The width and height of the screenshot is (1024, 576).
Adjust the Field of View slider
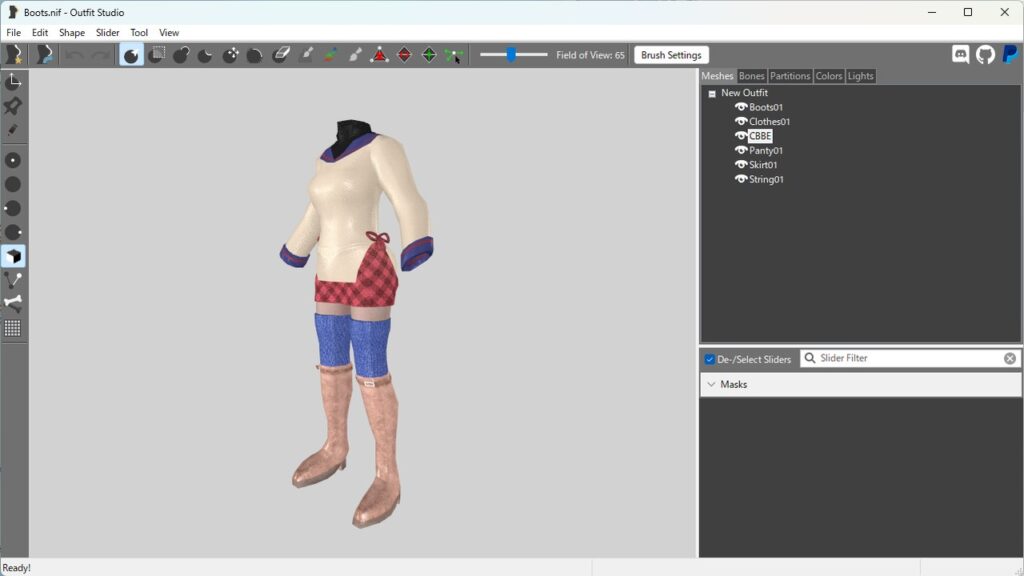[511, 55]
